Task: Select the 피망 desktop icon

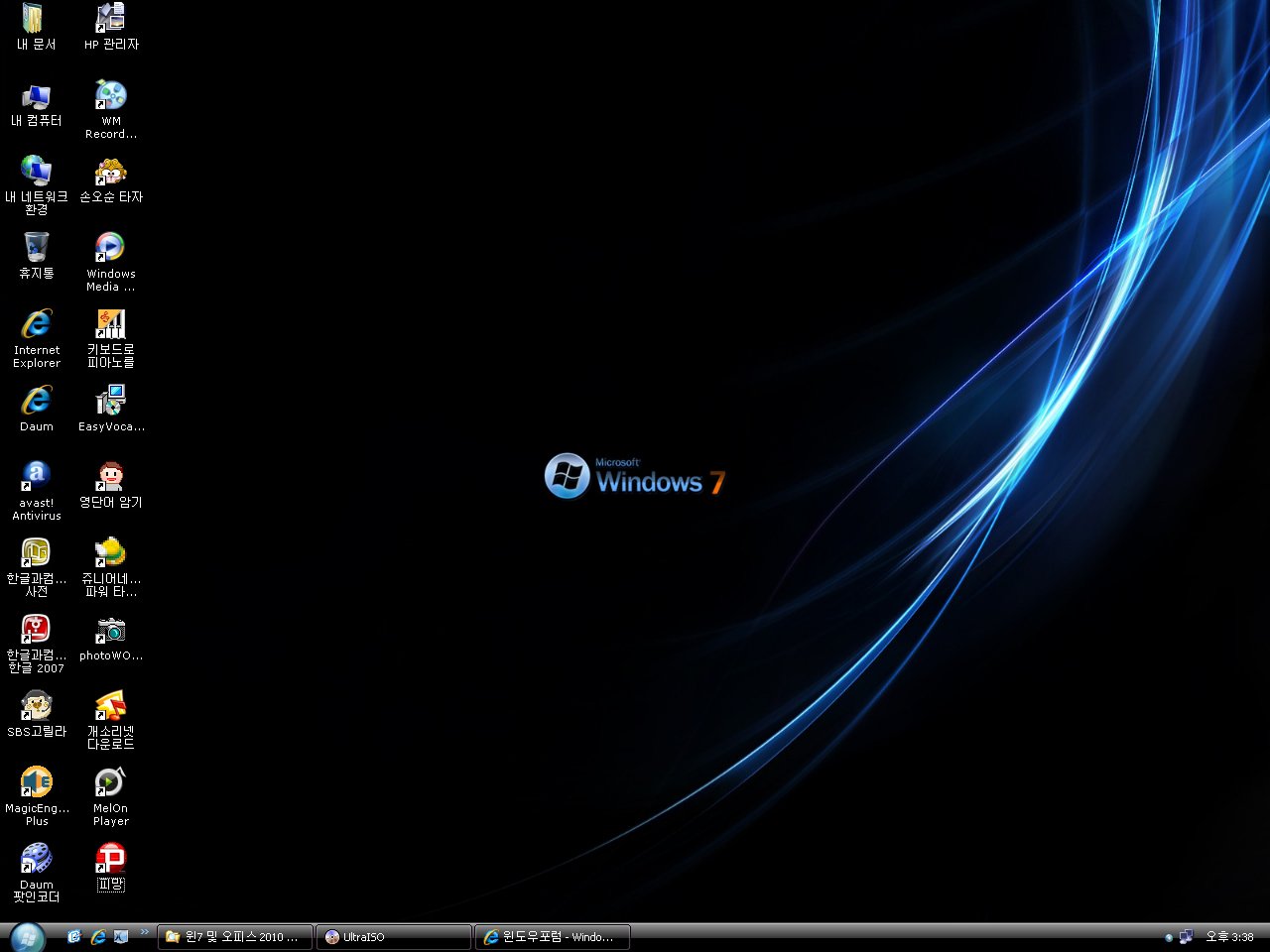Action: coord(111,868)
